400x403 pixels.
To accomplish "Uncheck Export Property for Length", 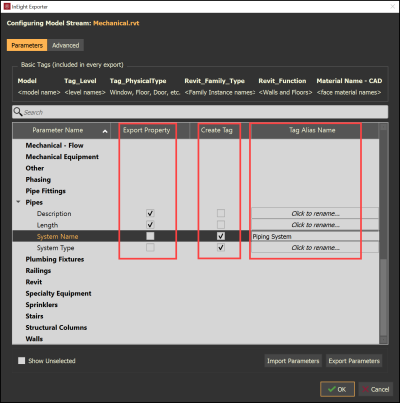I will (150, 225).
